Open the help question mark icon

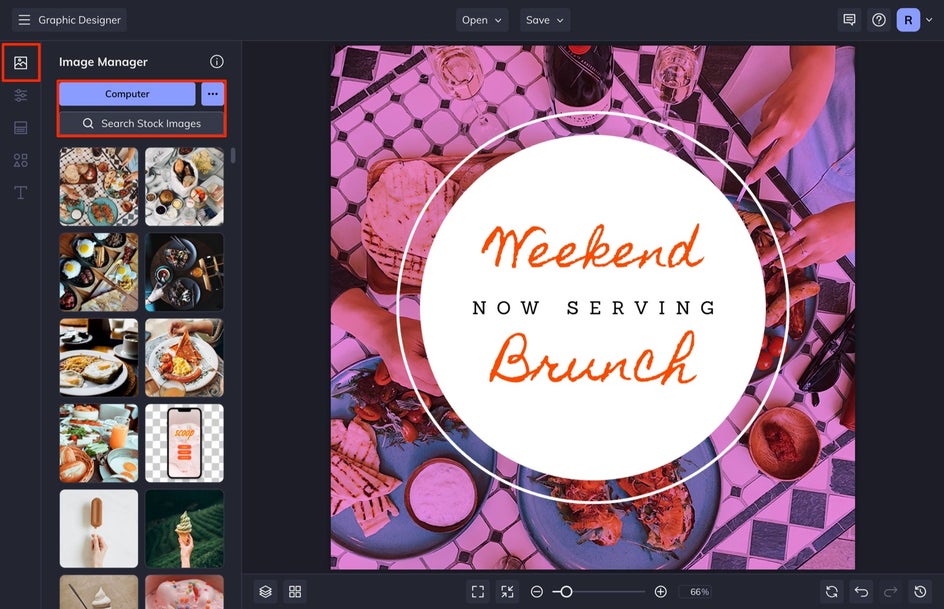point(879,20)
